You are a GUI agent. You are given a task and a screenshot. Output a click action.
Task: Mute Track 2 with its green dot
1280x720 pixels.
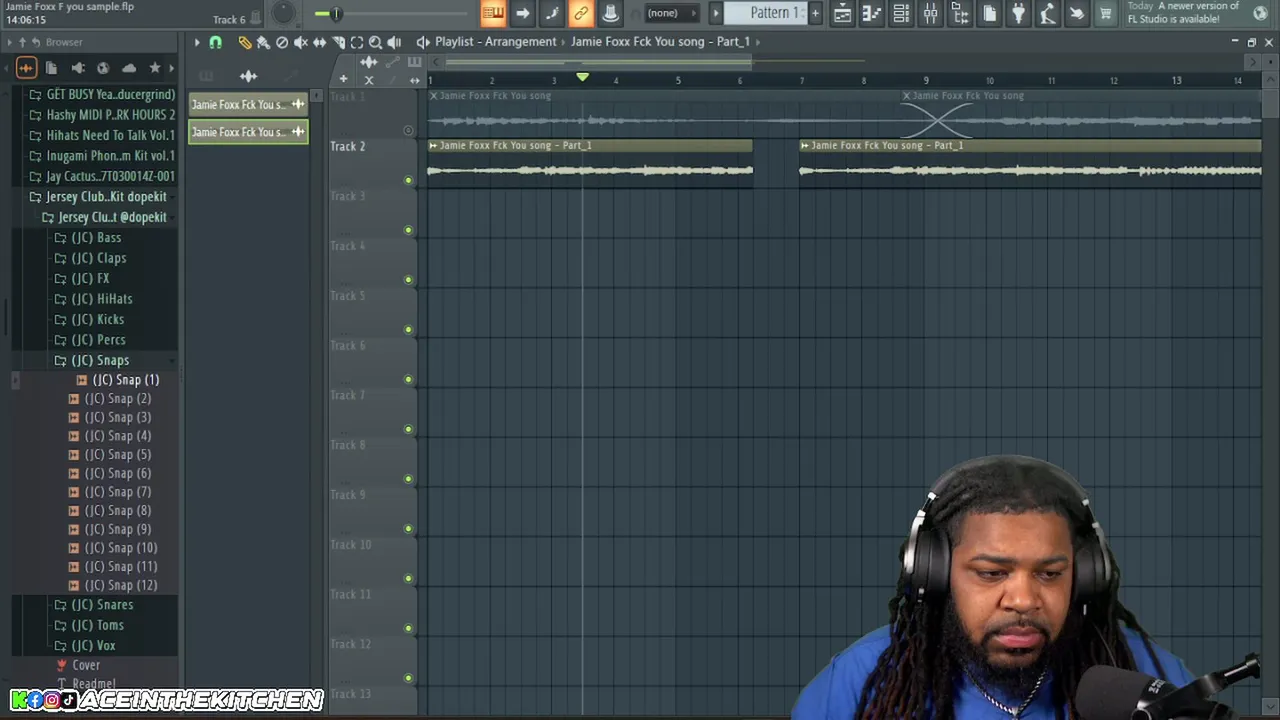[408, 180]
